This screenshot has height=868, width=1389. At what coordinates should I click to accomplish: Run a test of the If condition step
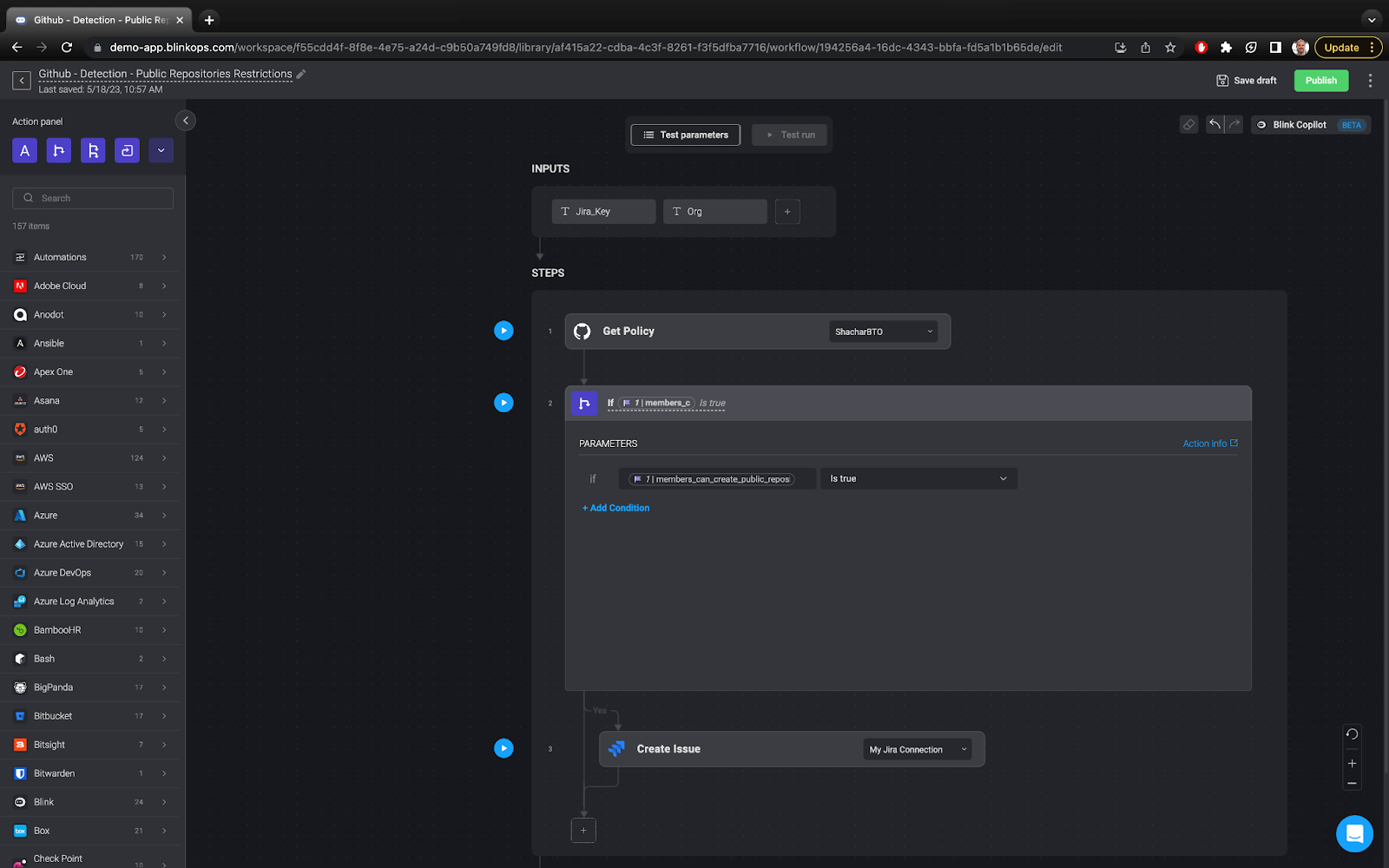[504, 402]
